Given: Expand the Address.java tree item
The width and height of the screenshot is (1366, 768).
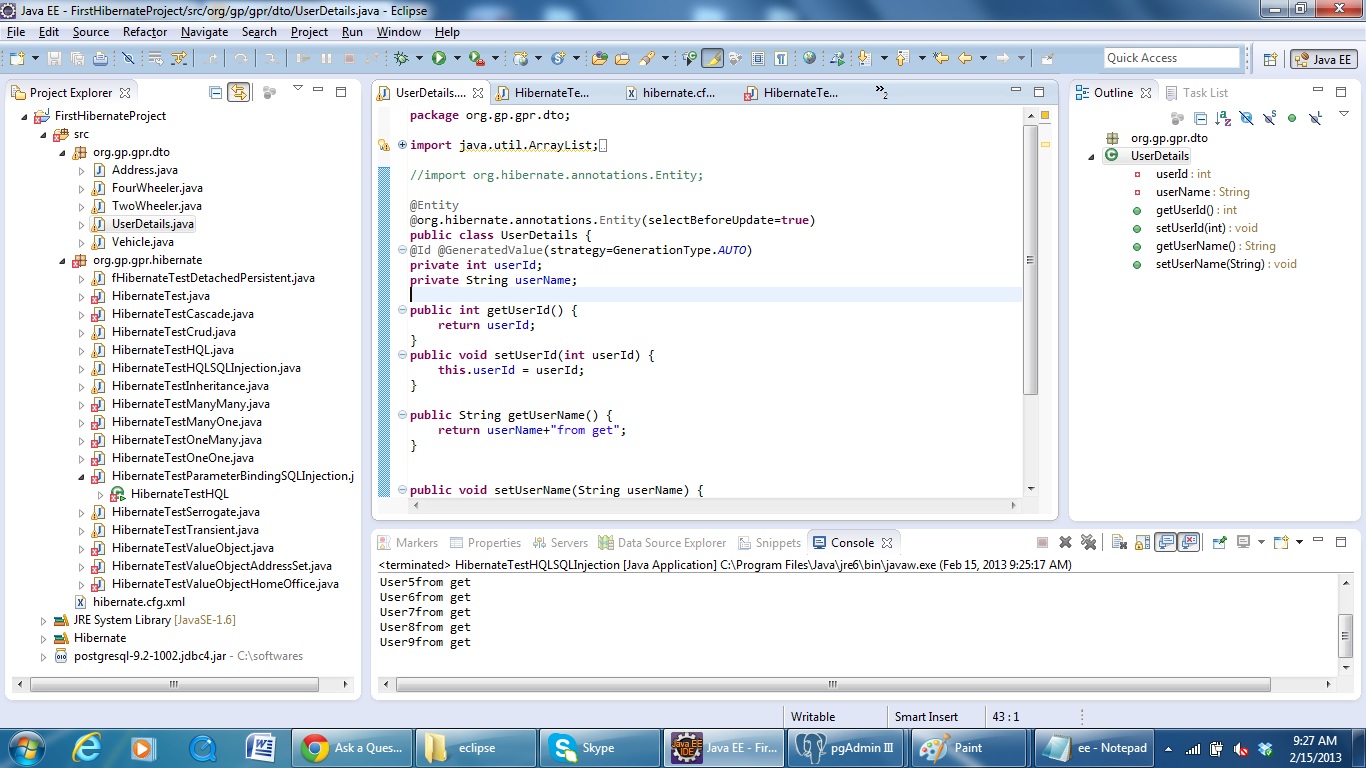Looking at the screenshot, I should pos(83,169).
